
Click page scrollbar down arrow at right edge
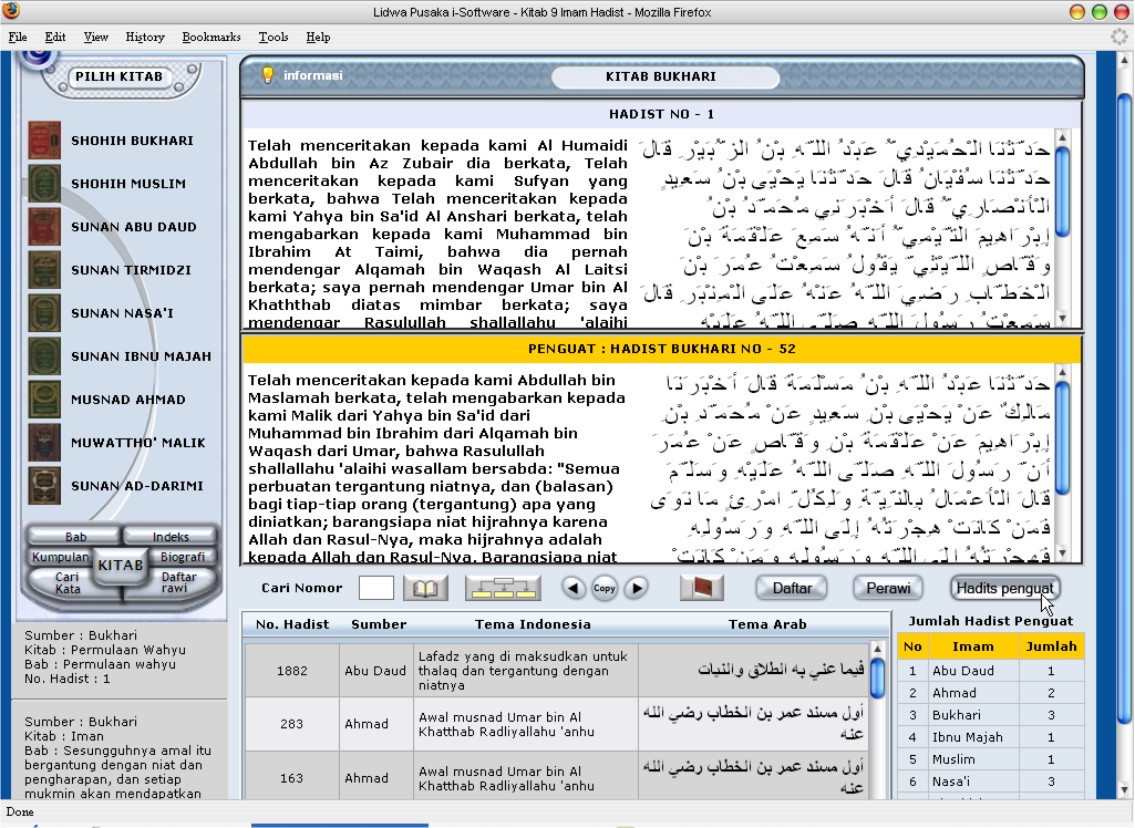click(x=1125, y=790)
